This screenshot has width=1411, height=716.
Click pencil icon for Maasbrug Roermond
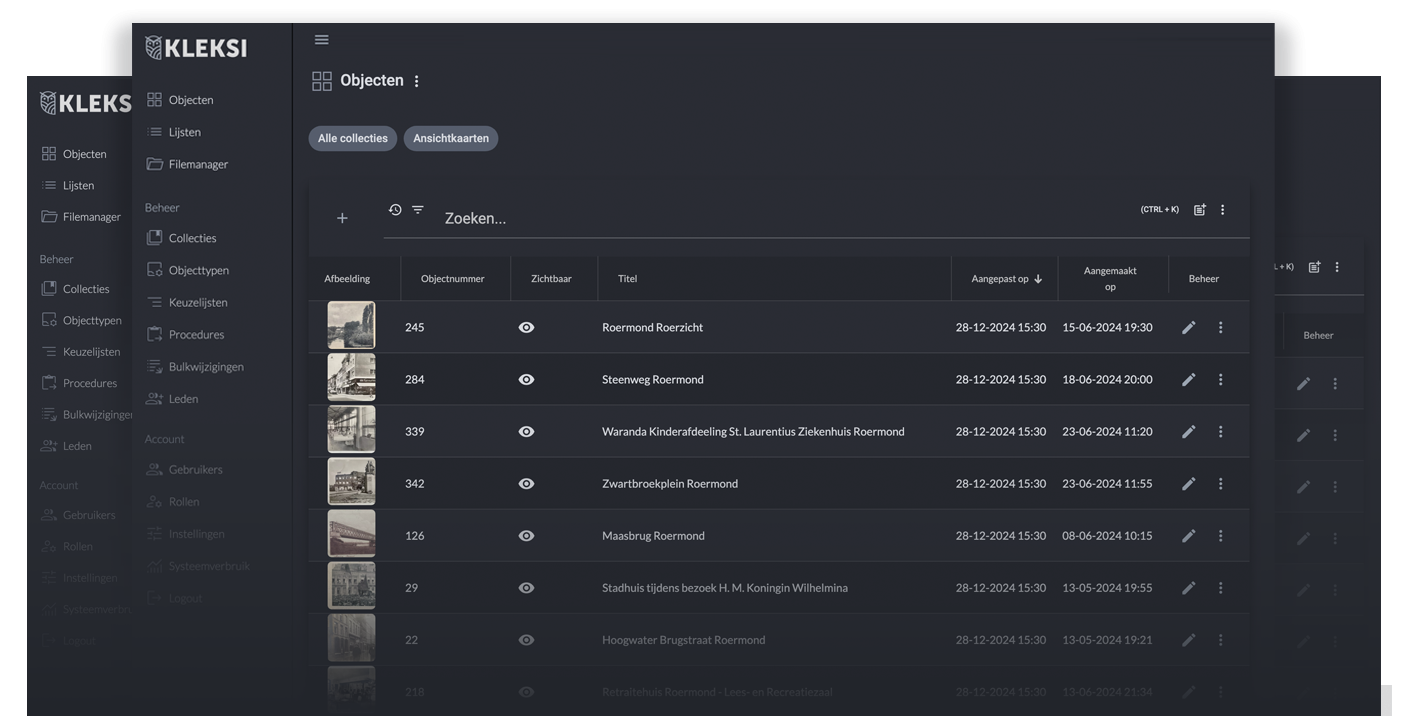(x=1188, y=536)
